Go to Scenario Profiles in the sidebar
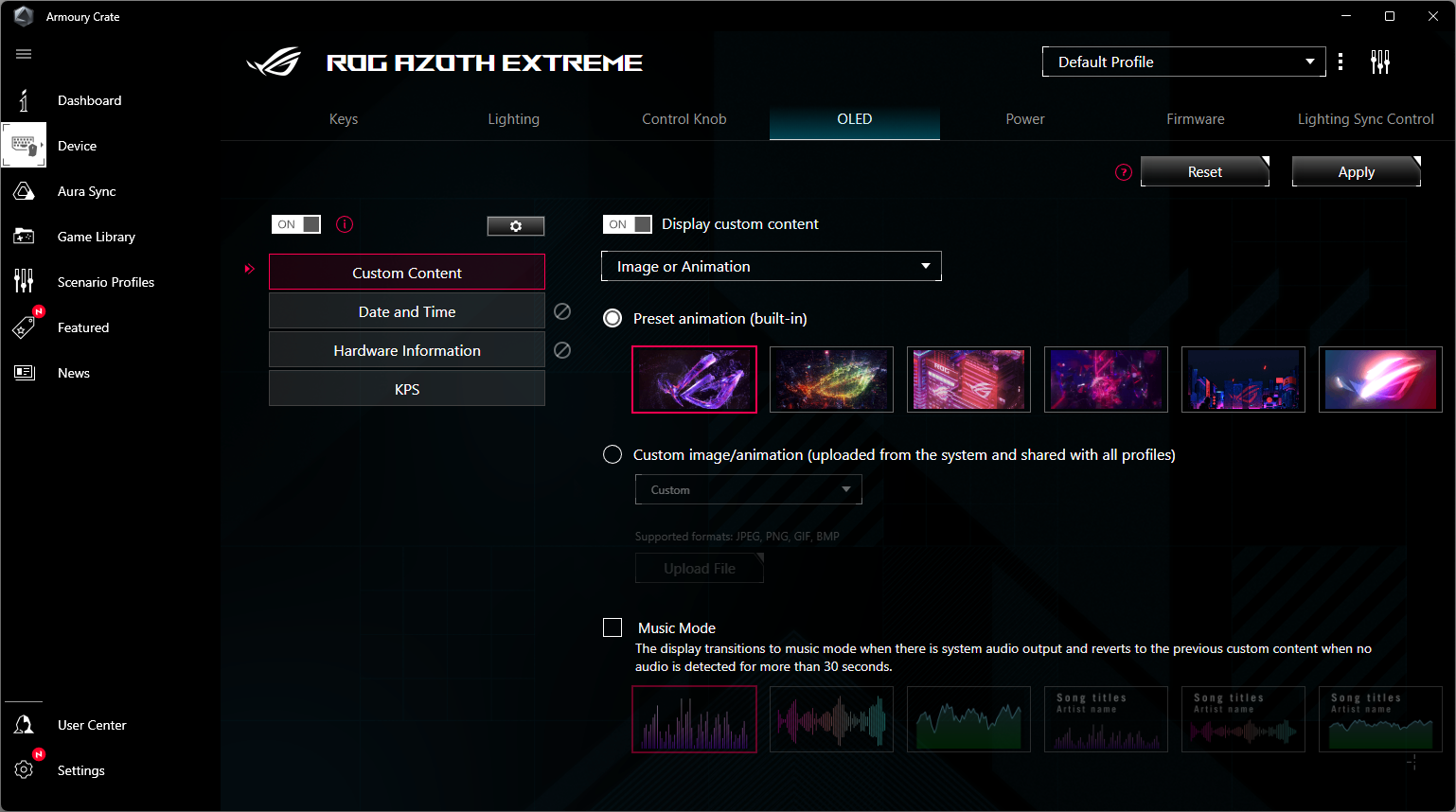This screenshot has width=1456, height=812. pos(106,282)
